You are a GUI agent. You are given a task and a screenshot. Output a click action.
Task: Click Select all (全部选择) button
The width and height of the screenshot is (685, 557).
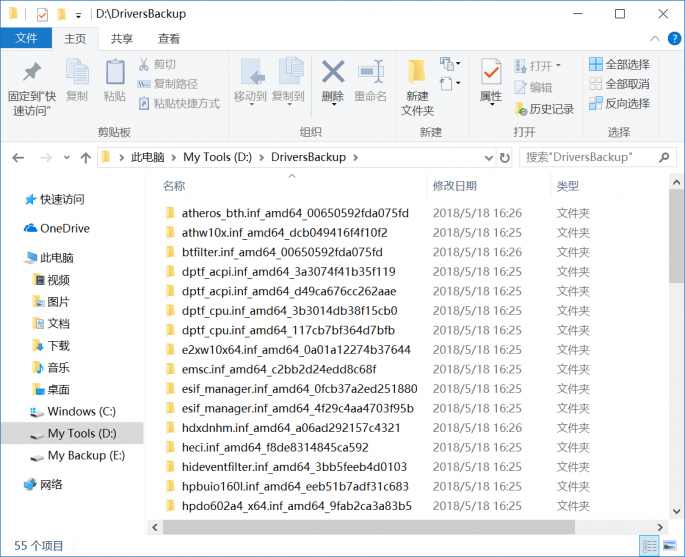point(619,64)
